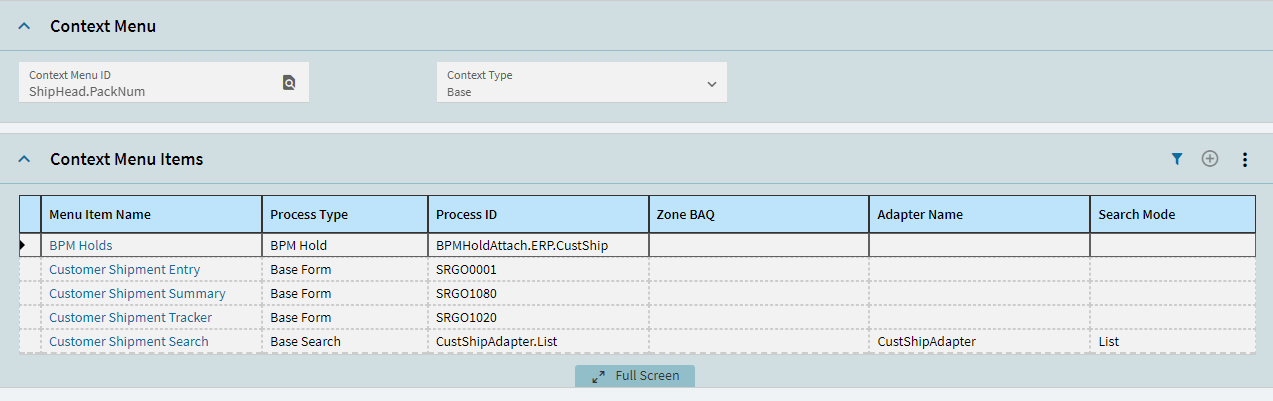The image size is (1273, 401).
Task: Open the three-dot overflow menu
Action: 1245,159
